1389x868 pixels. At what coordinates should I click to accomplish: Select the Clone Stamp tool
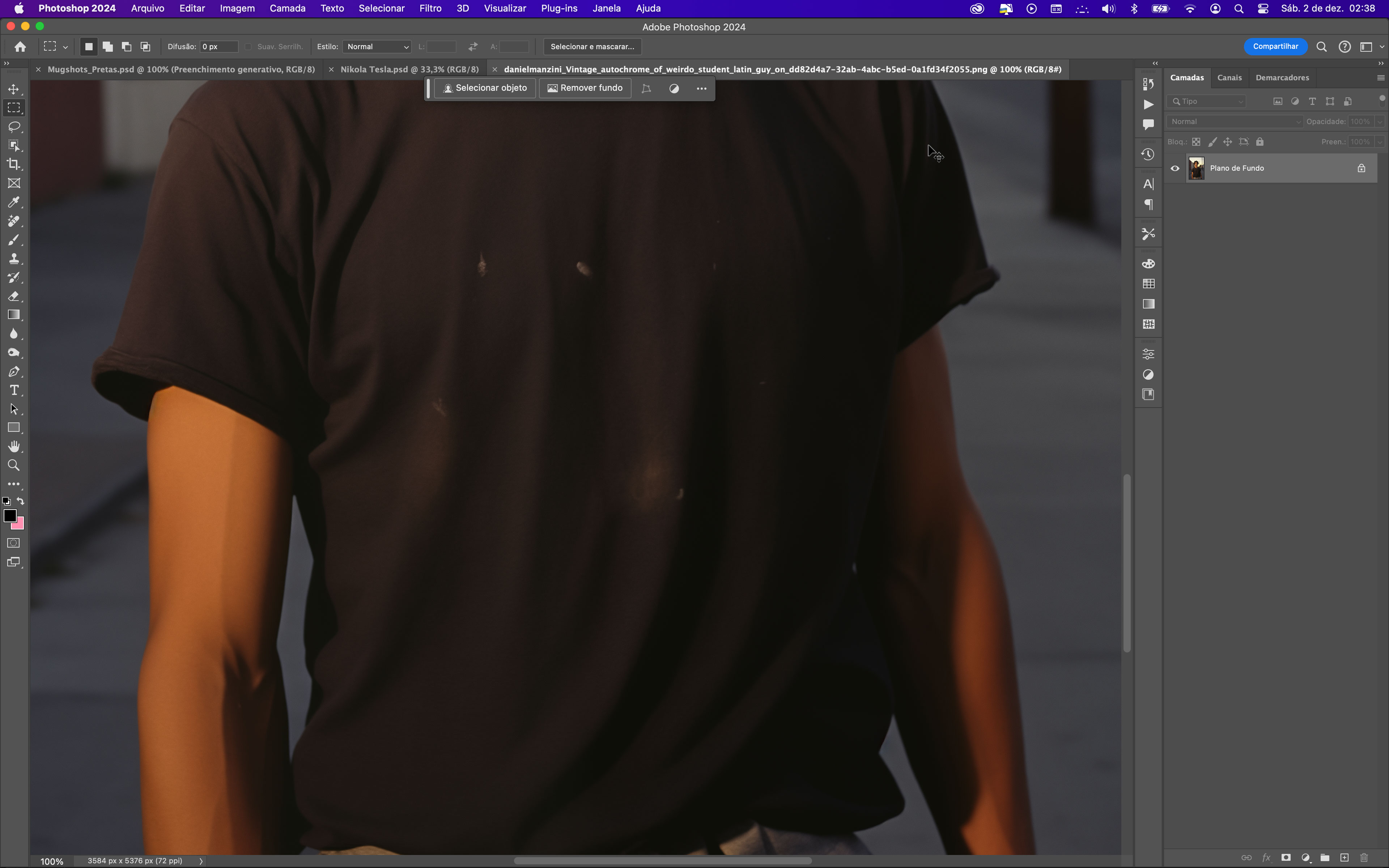[14, 259]
